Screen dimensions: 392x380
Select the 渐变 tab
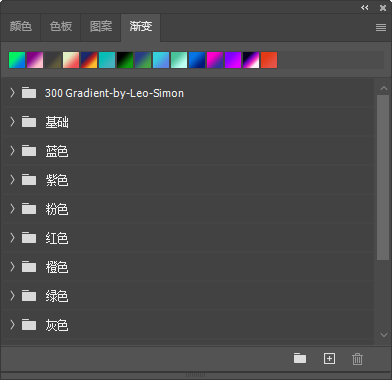[141, 27]
